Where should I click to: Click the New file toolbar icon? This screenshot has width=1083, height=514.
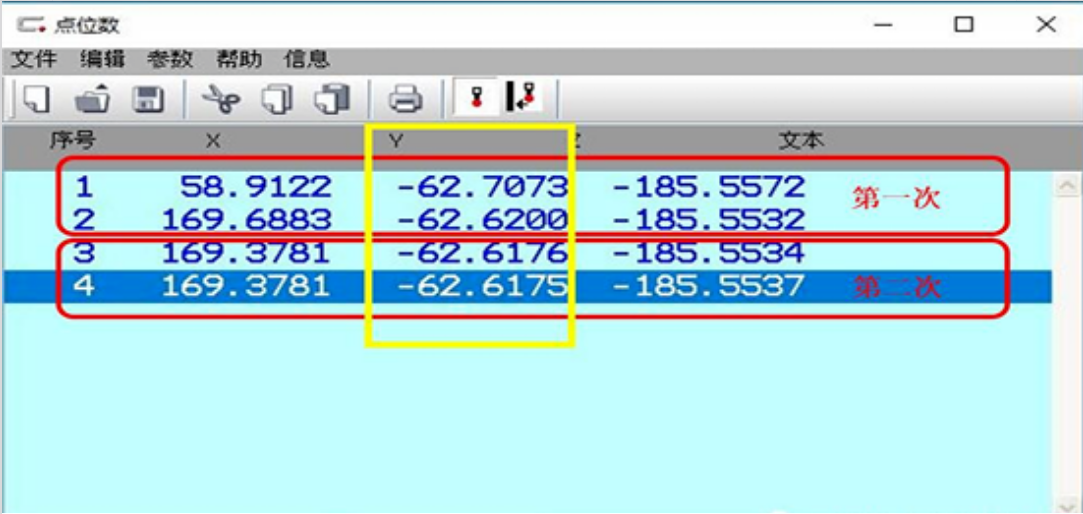[x=37, y=100]
